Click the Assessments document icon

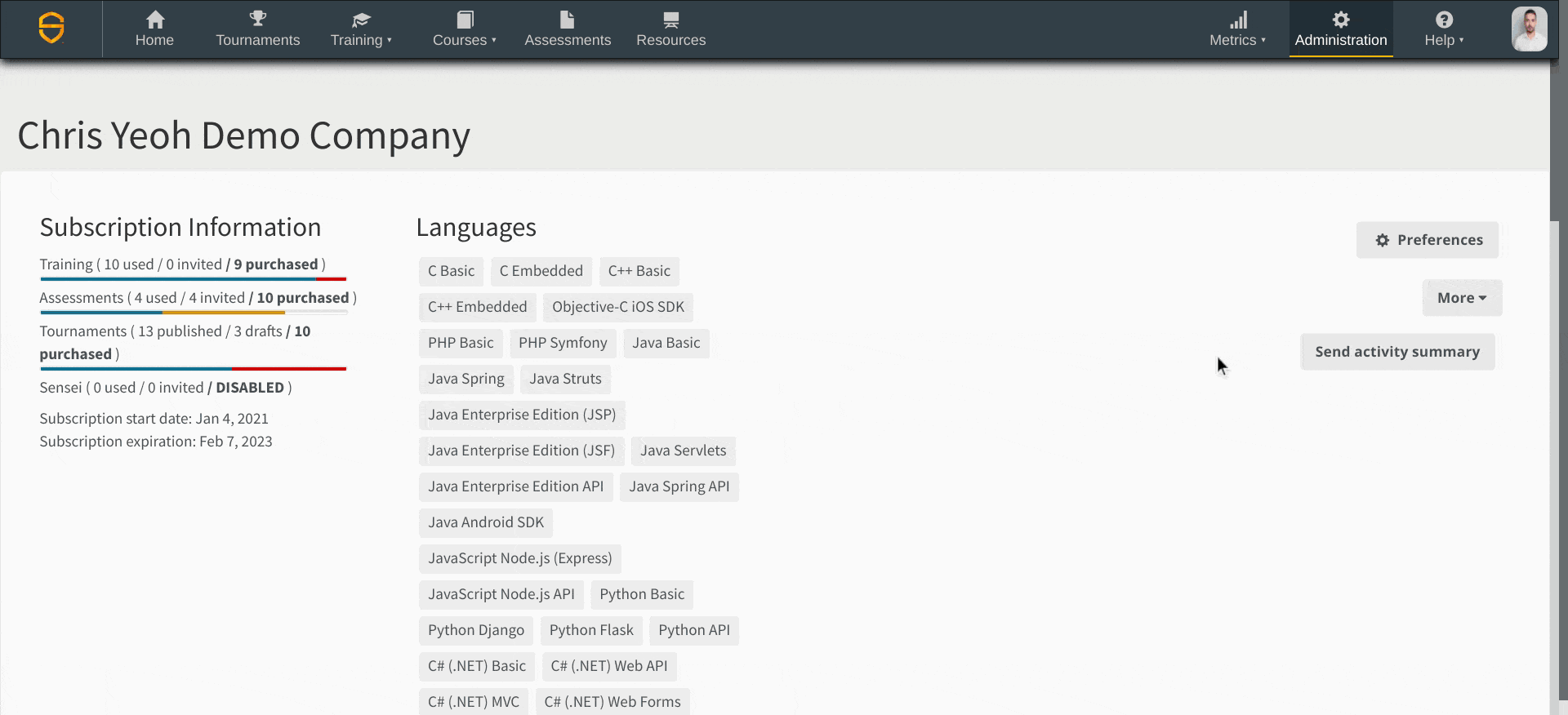pyautogui.click(x=568, y=20)
